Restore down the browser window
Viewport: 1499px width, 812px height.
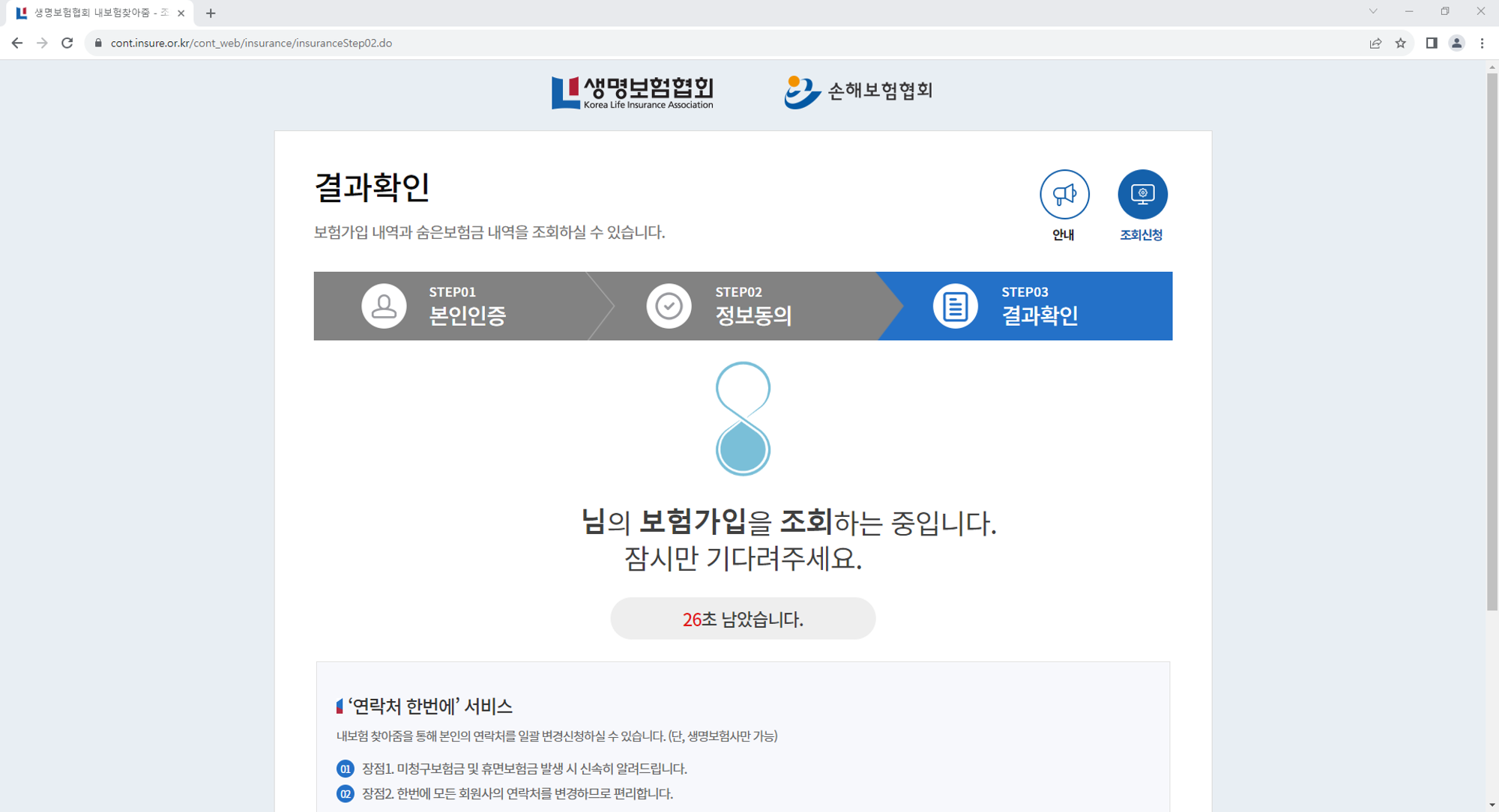[1445, 11]
